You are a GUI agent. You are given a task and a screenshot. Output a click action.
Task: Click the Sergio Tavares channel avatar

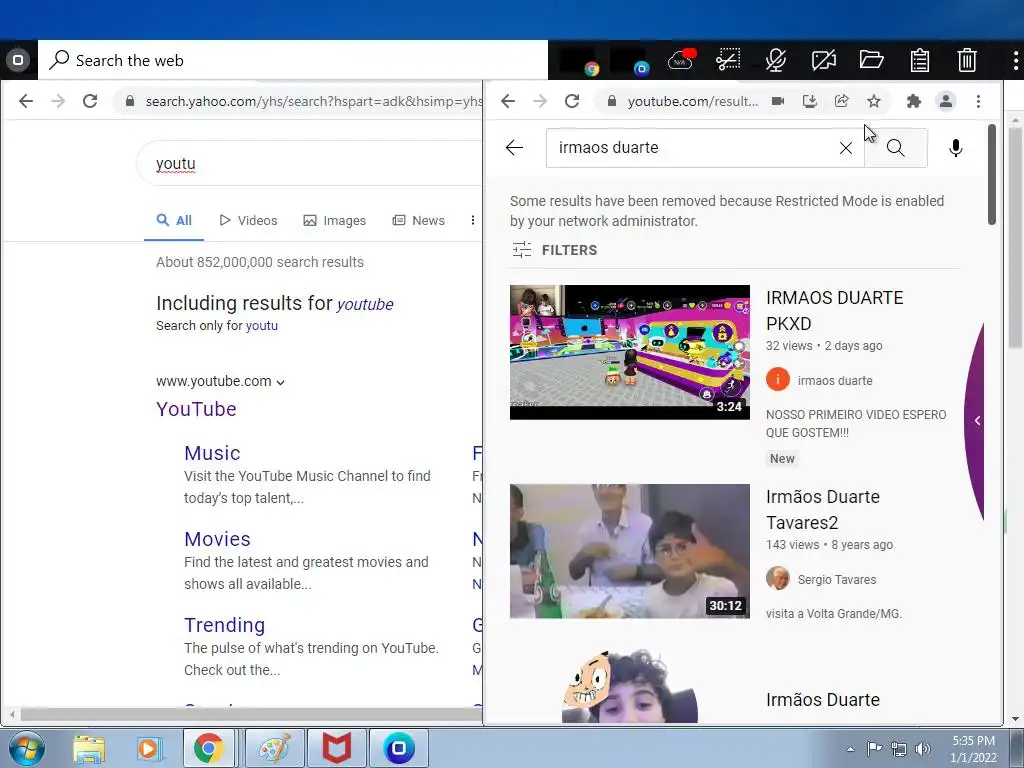778,579
